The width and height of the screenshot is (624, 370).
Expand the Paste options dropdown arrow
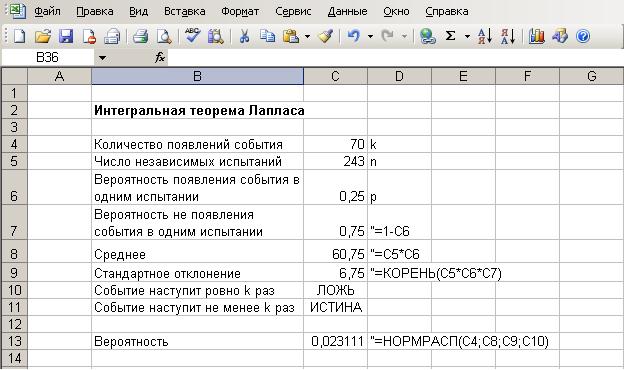(307, 37)
